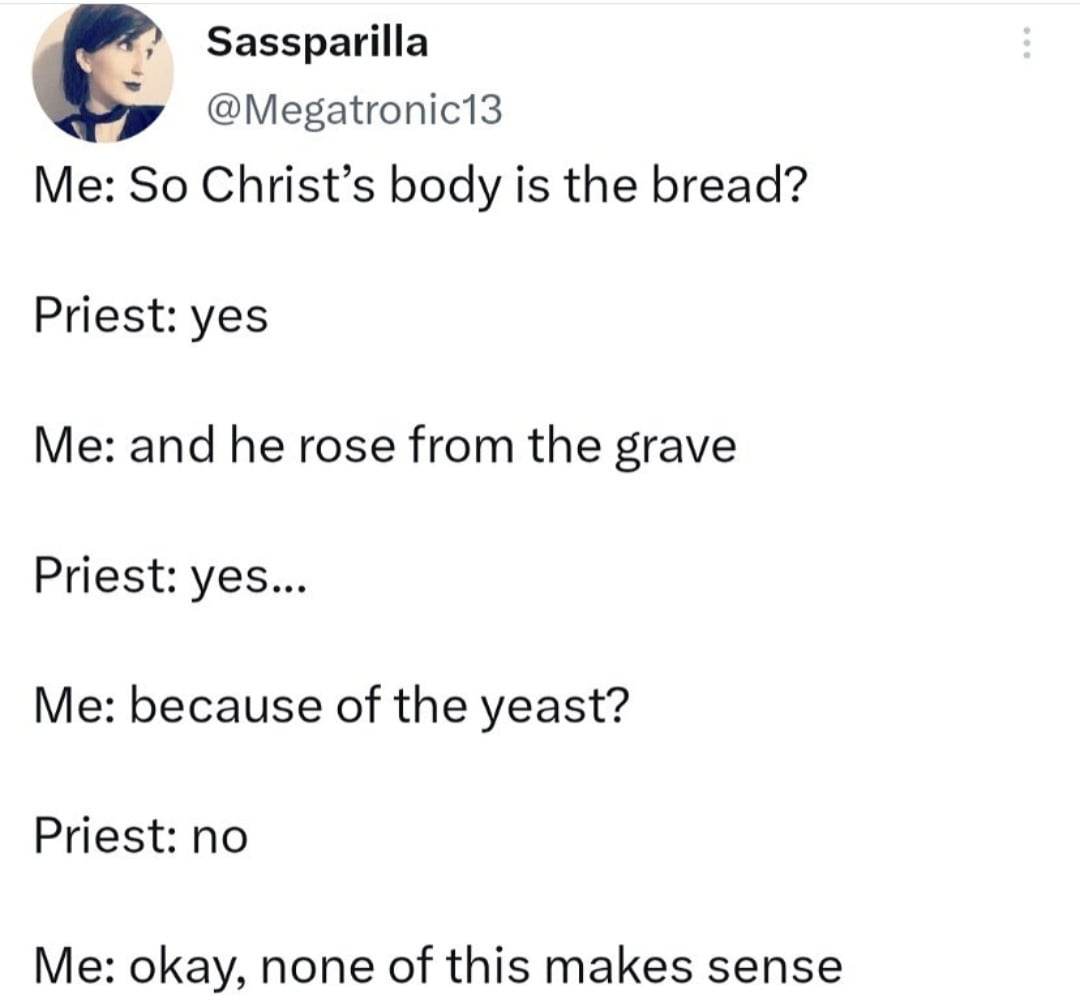
Task: Select the line "So Christ's body is the bread?"
Action: pos(468,187)
